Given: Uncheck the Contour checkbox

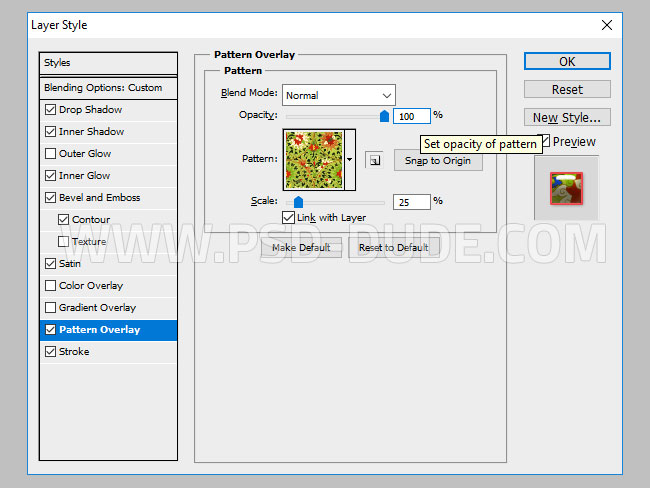Looking at the screenshot, I should (x=63, y=219).
